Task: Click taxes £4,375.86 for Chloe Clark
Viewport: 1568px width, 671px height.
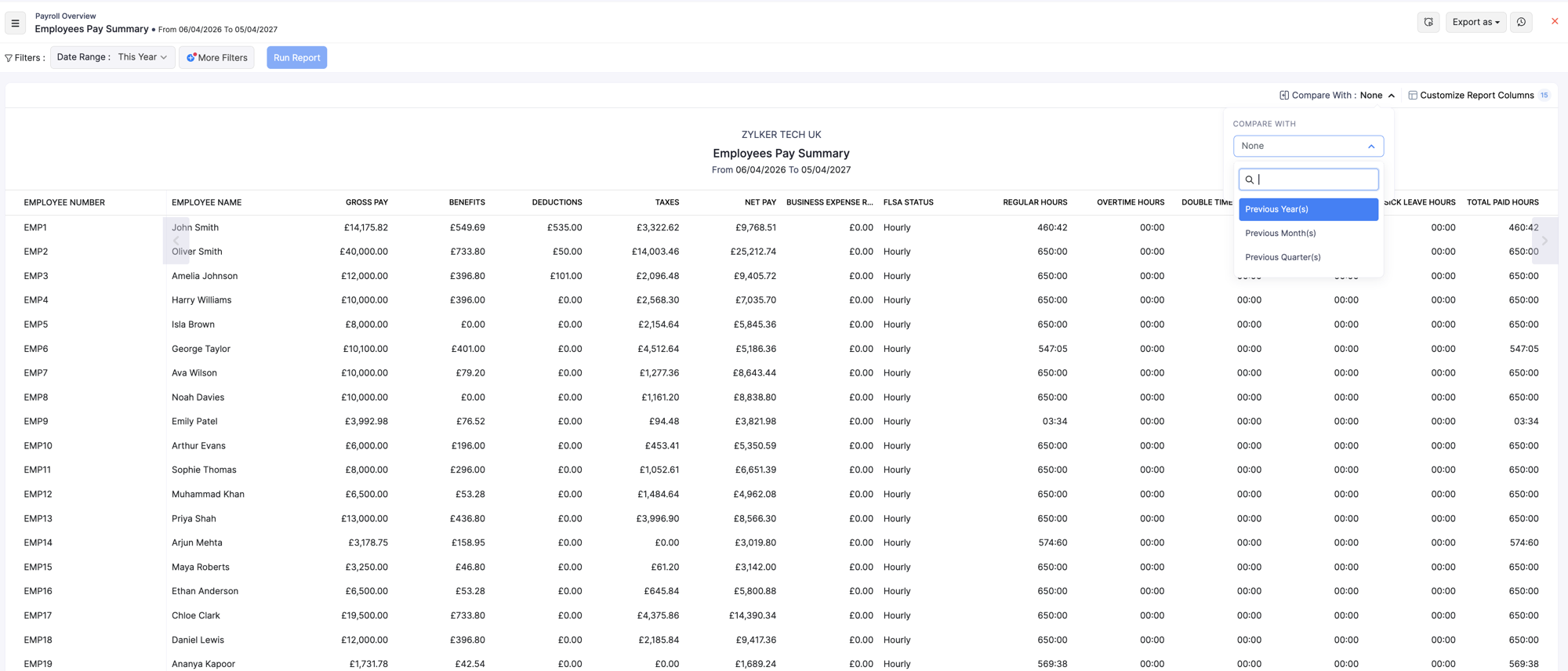Action: pyautogui.click(x=658, y=615)
